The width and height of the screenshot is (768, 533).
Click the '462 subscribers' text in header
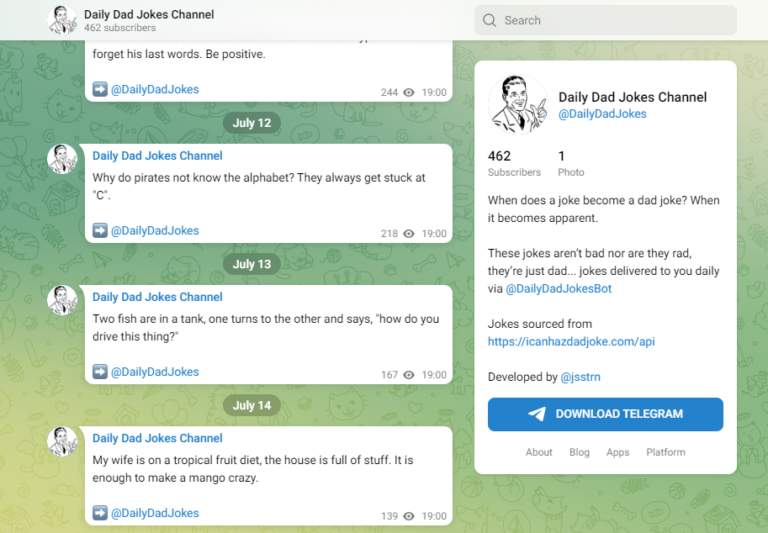(x=120, y=28)
